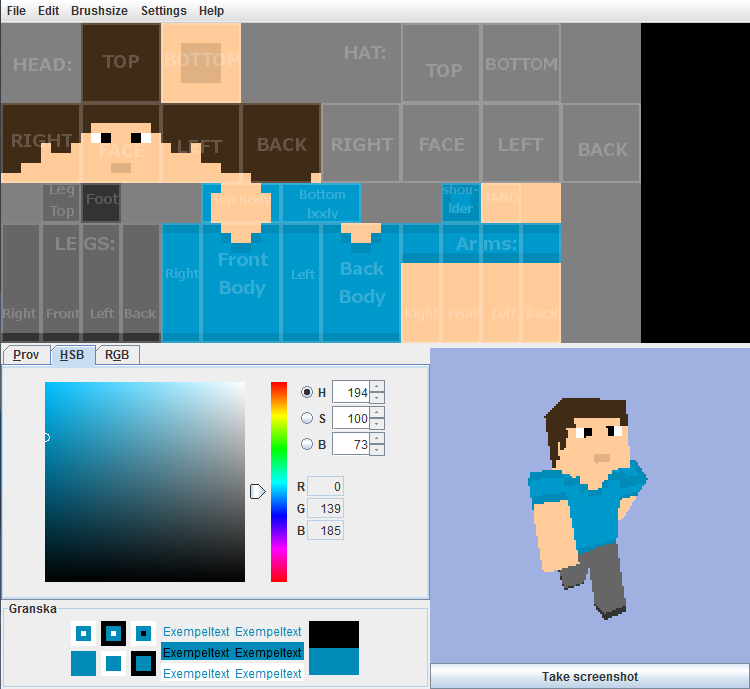Click the R value field showing 0
The height and width of the screenshot is (689, 750).
click(325, 487)
